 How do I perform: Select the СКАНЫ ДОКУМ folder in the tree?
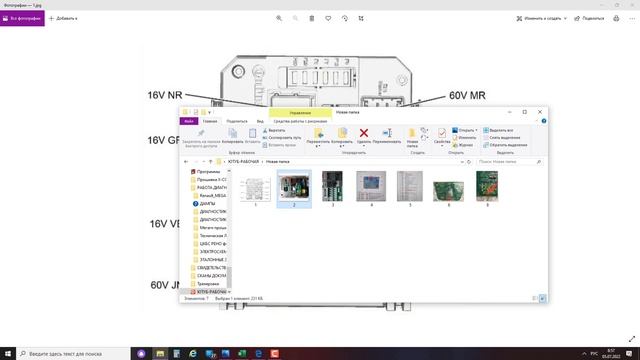(x=208, y=276)
